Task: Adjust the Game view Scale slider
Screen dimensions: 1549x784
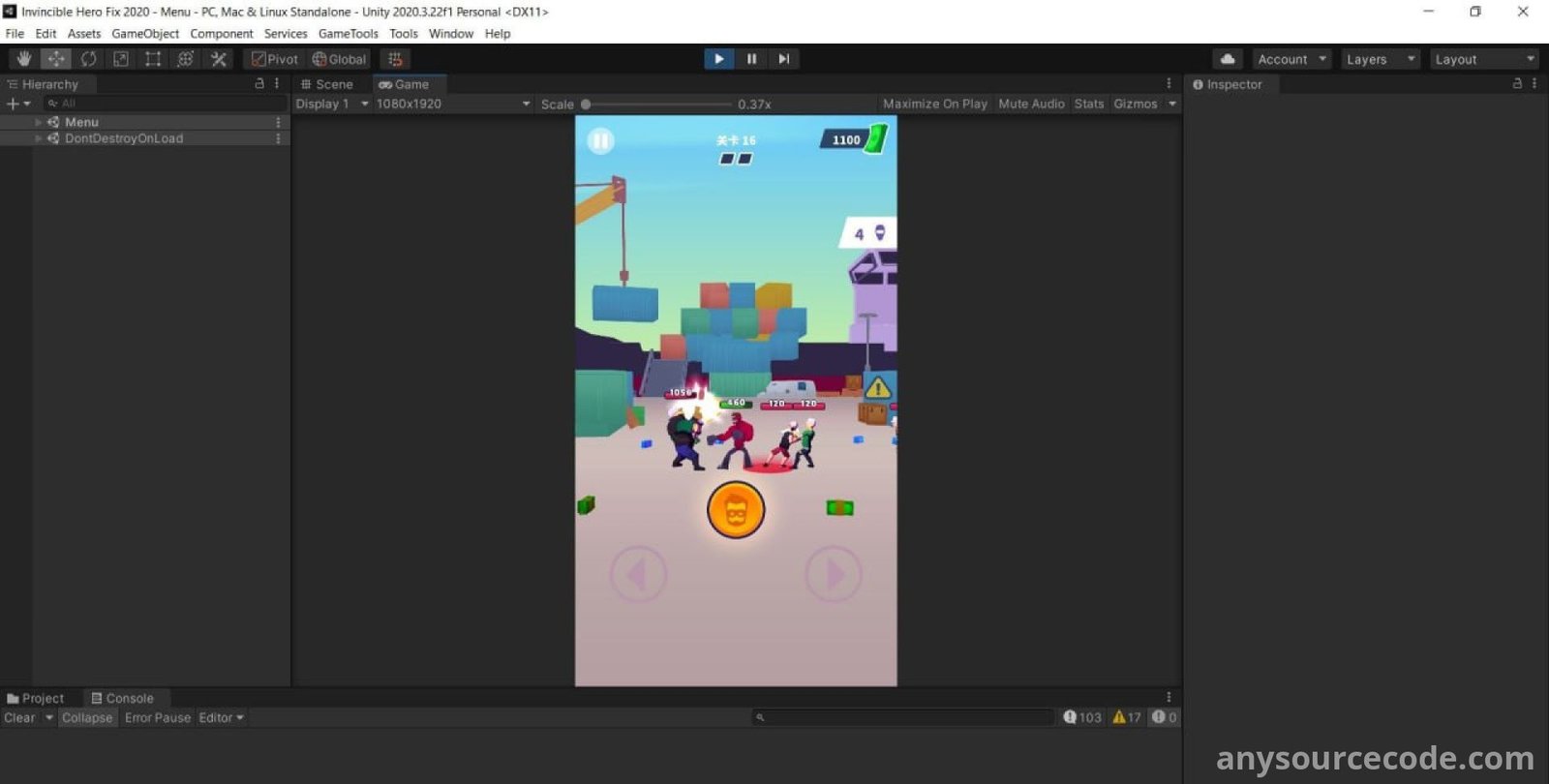Action: click(x=587, y=104)
